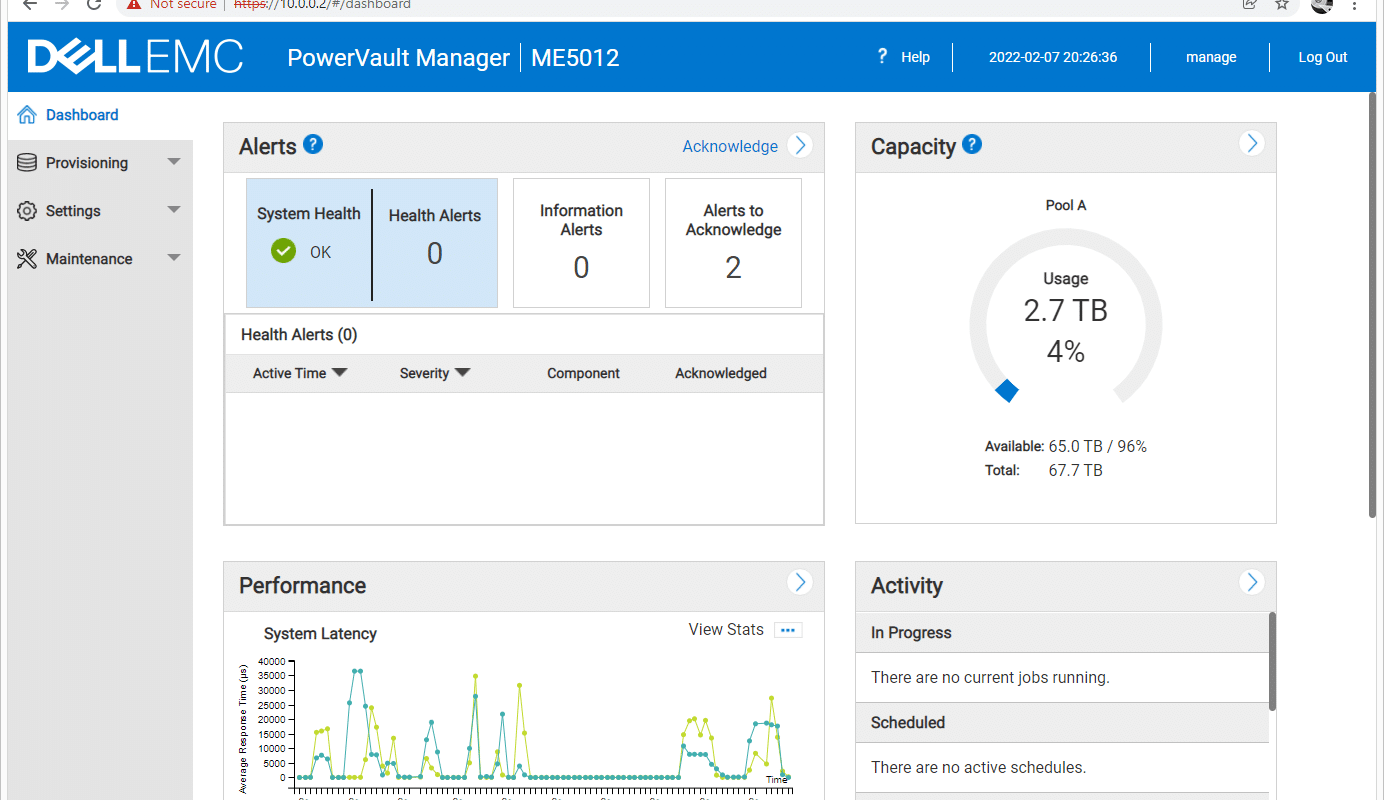Go back in browser
This screenshot has height=800, width=1384.
pyautogui.click(x=29, y=4)
